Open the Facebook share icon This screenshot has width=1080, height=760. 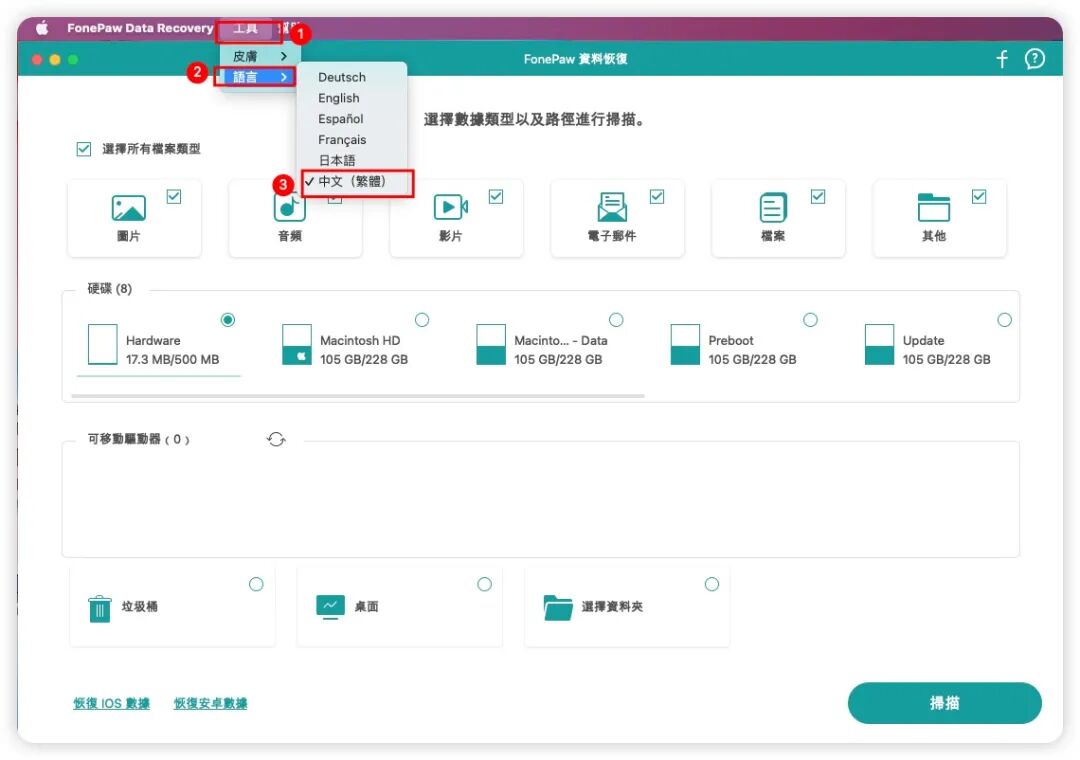[x=1002, y=59]
